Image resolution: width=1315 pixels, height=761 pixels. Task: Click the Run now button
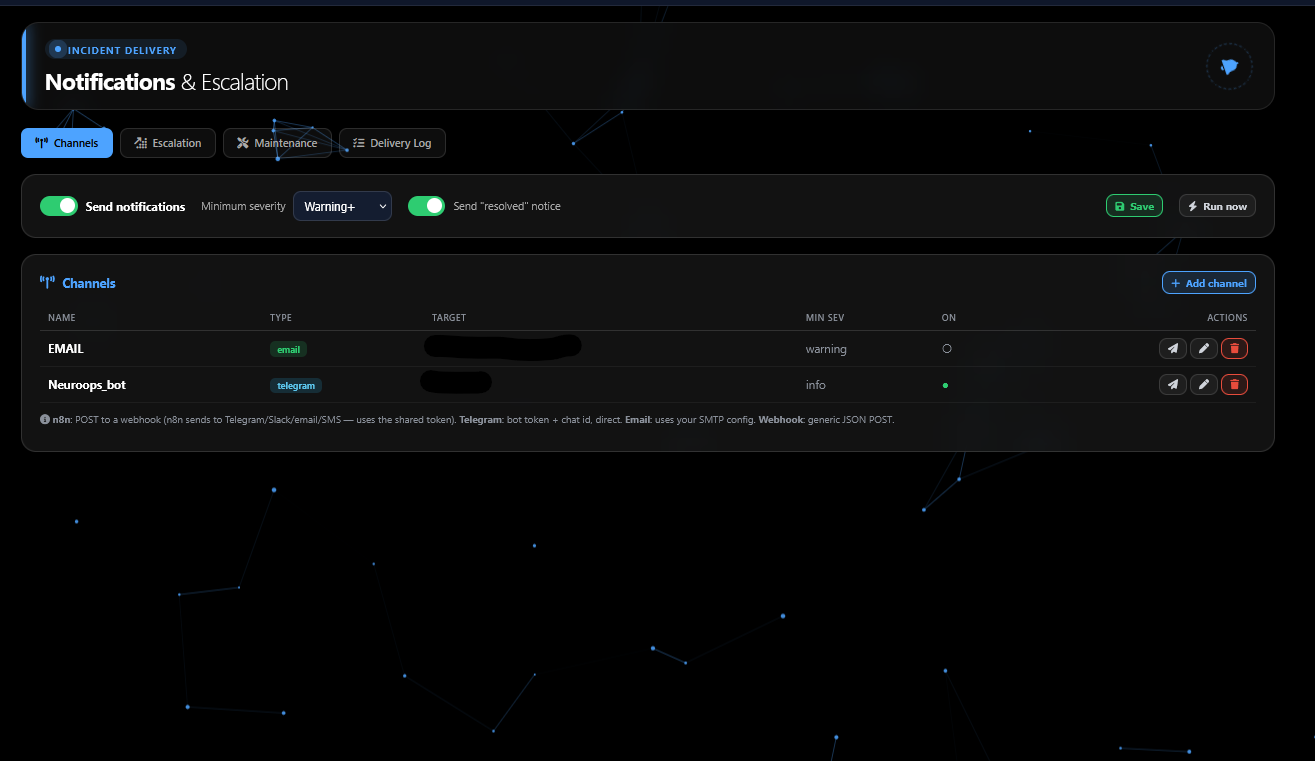[x=1217, y=206]
